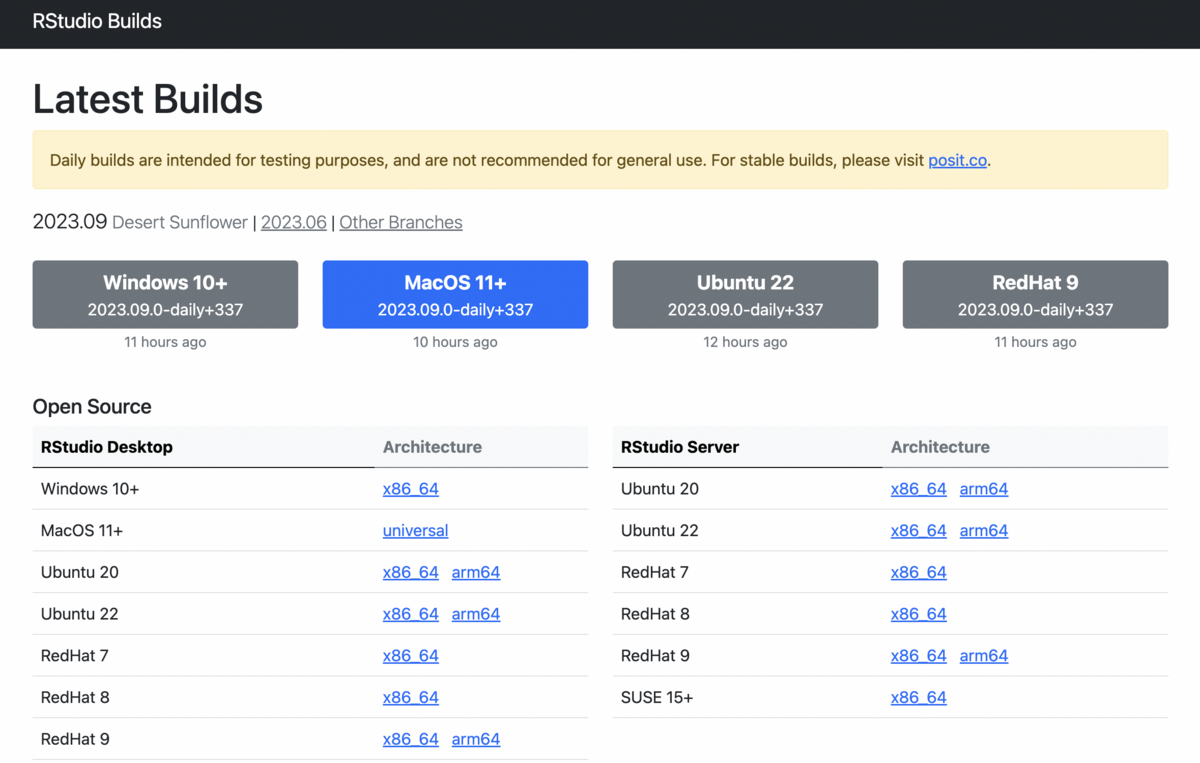Open Server SUSE 15+ x86_64 link
The width and height of the screenshot is (1200, 763).
919,697
